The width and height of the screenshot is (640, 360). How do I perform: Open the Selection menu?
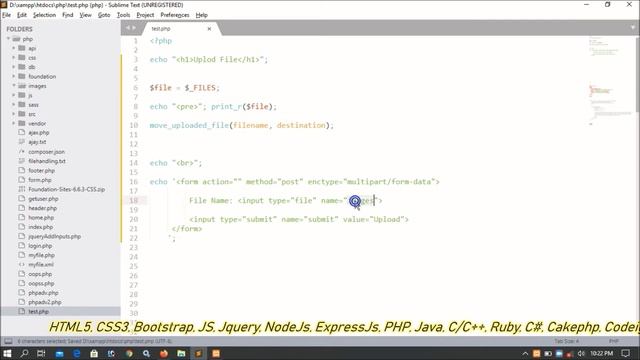(x=44, y=15)
